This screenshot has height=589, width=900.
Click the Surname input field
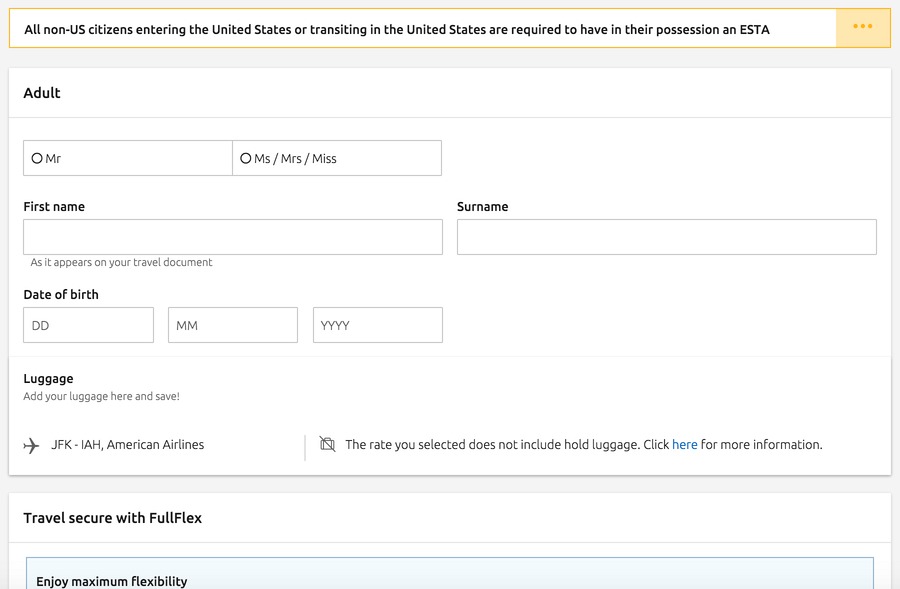click(666, 237)
